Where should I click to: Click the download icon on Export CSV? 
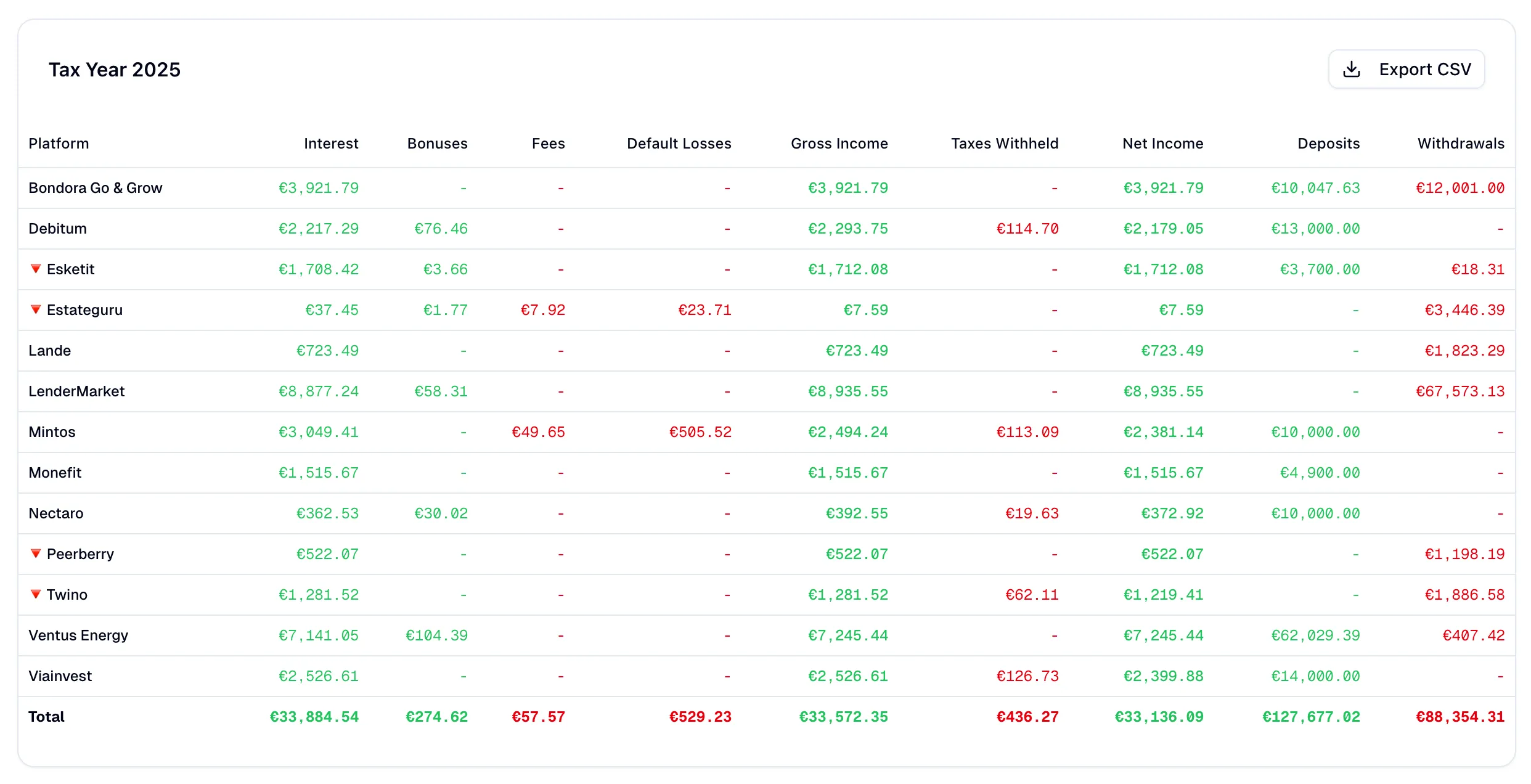(1352, 69)
